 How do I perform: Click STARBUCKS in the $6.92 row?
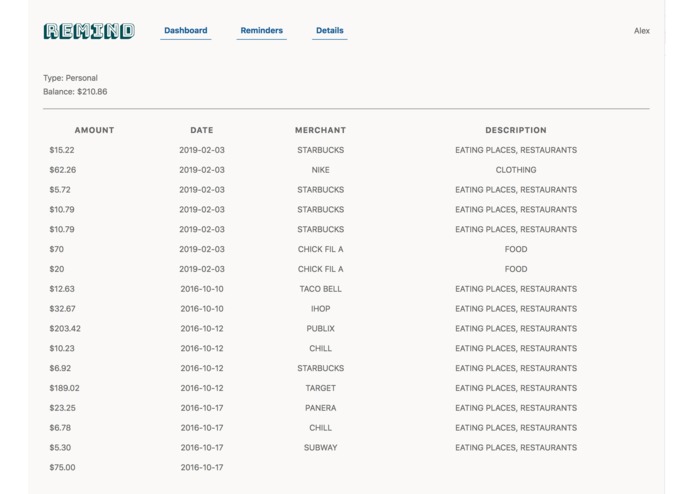[320, 369]
